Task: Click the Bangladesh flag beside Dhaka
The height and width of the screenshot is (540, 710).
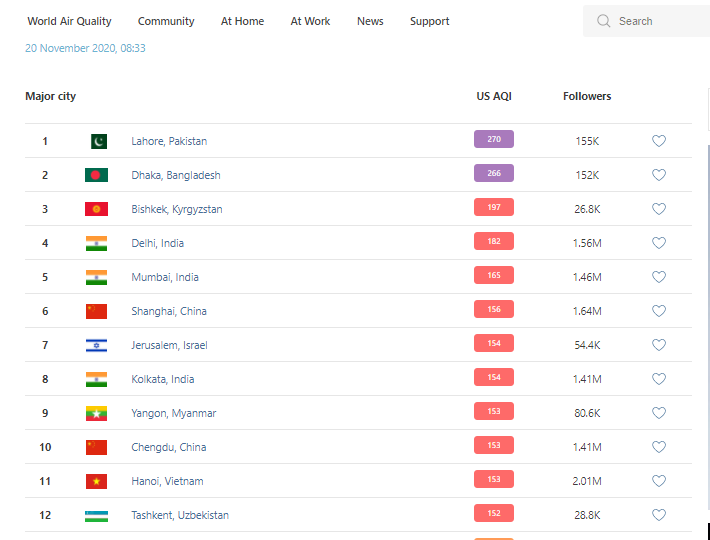Action: pos(96,175)
